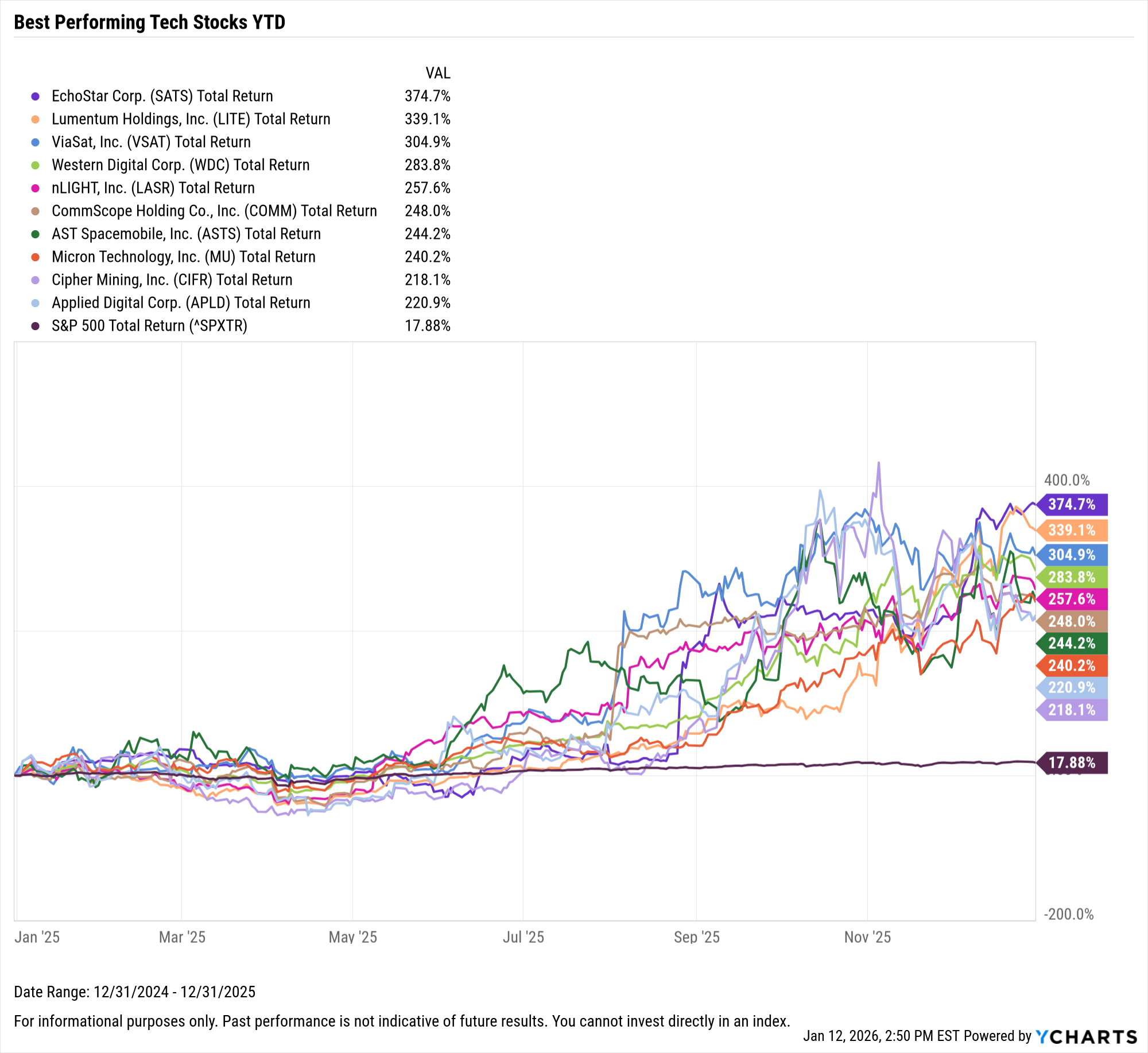
Task: Click the dark S&P 500 legend dot
Action: [x=36, y=326]
